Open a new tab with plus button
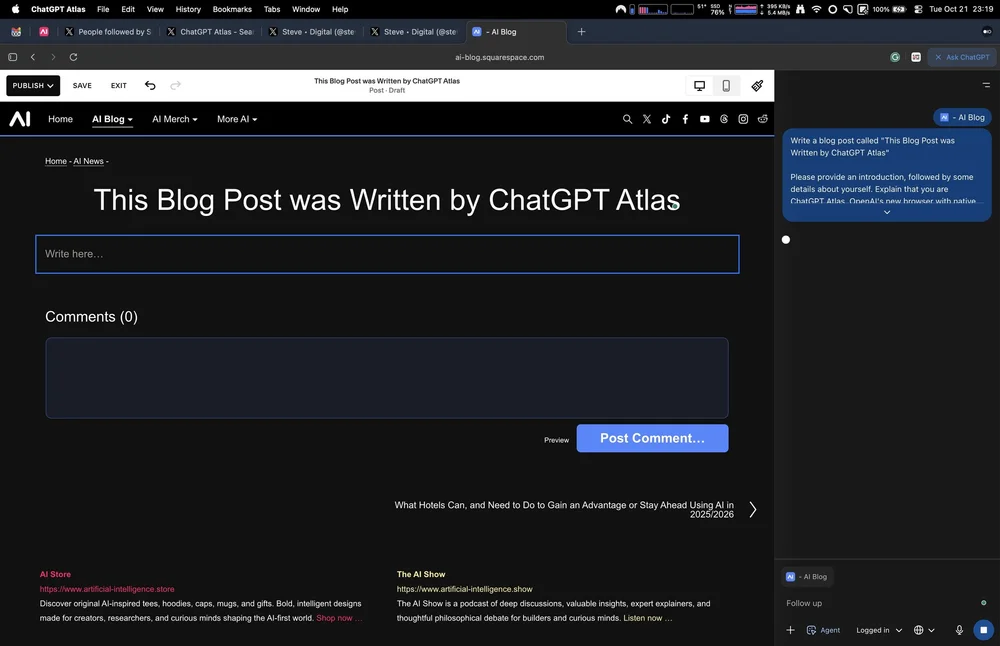 pyautogui.click(x=581, y=32)
